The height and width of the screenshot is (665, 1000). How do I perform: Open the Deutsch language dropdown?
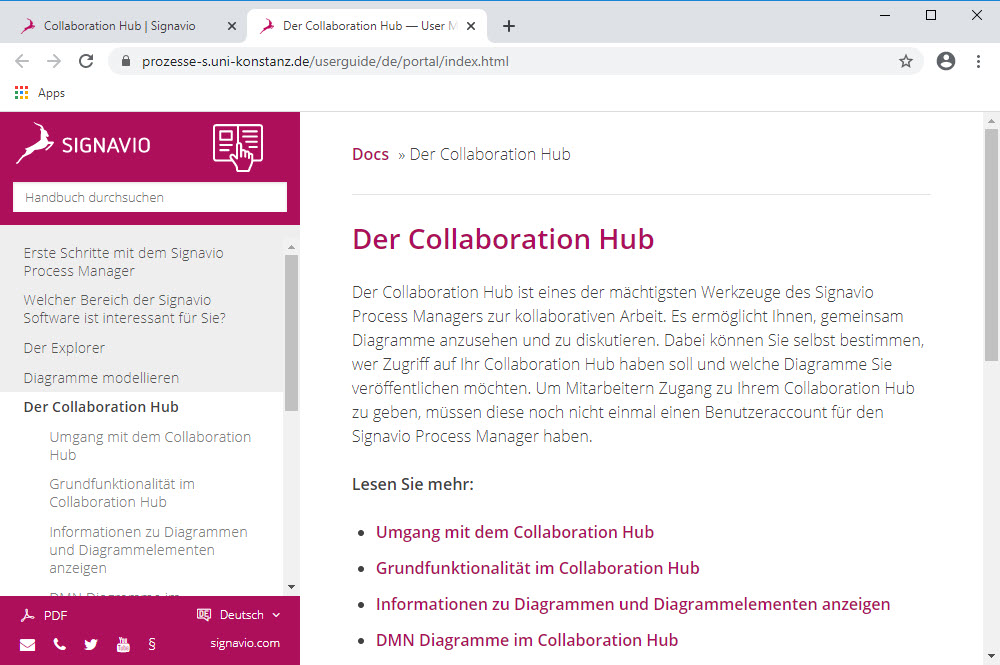pos(239,615)
